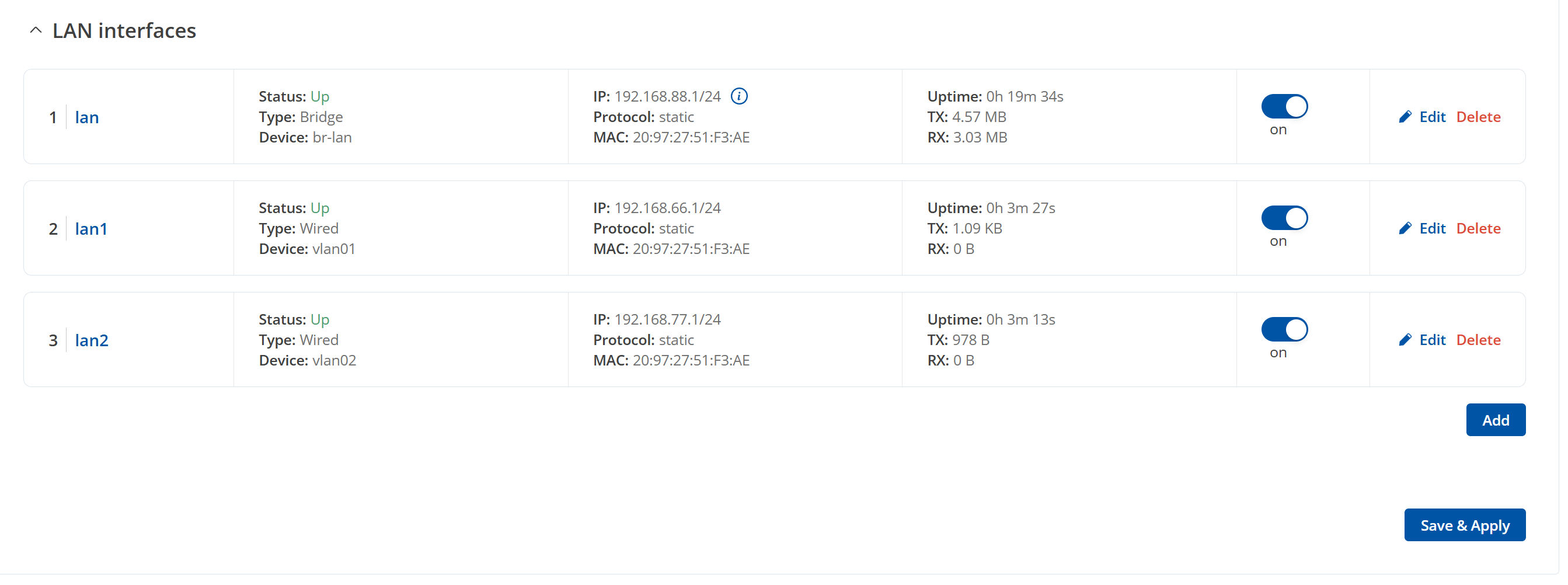The width and height of the screenshot is (1568, 585).
Task: Delete the lan interface
Action: point(1478,117)
